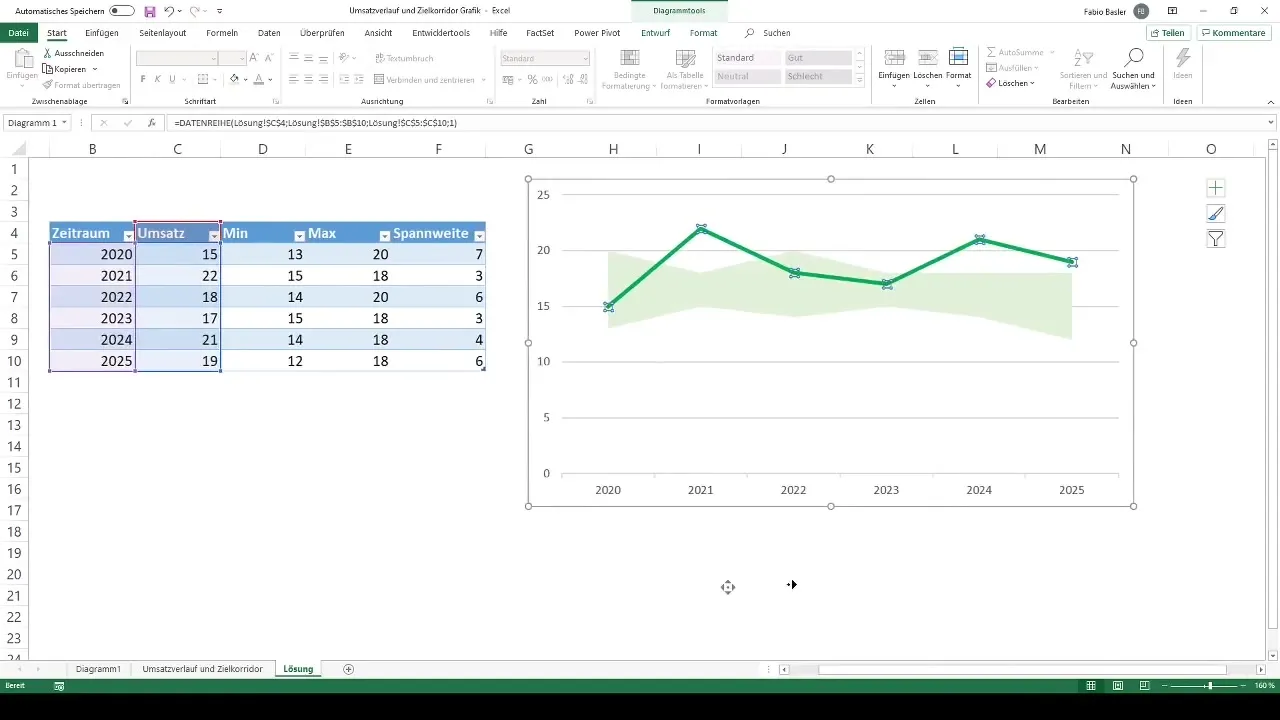
Task: Open the Entwurf chart tools tab
Action: tap(656, 33)
